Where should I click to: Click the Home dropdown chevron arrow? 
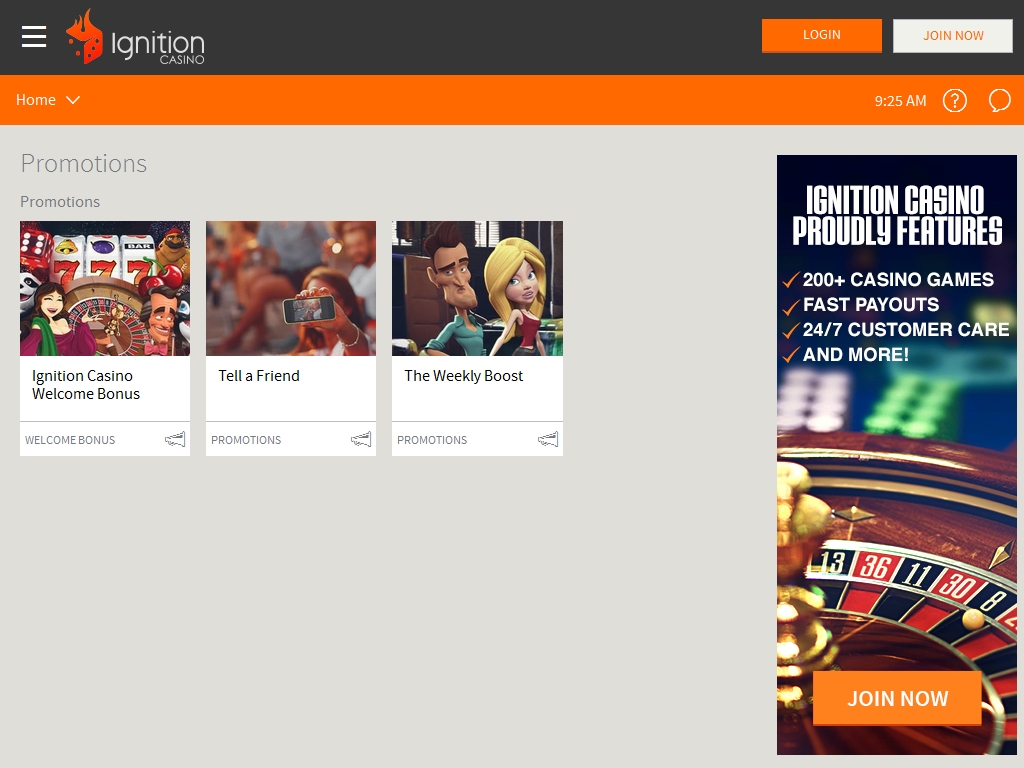(x=73, y=100)
